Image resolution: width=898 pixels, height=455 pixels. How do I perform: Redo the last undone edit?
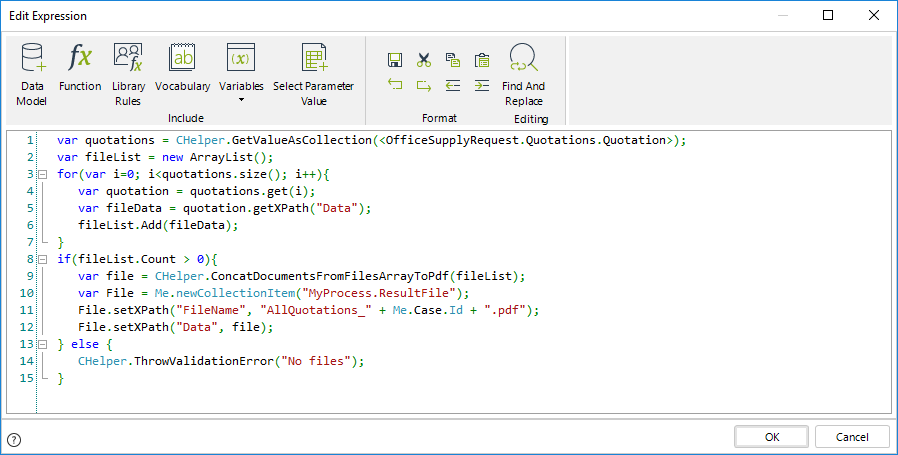pyautogui.click(x=424, y=86)
